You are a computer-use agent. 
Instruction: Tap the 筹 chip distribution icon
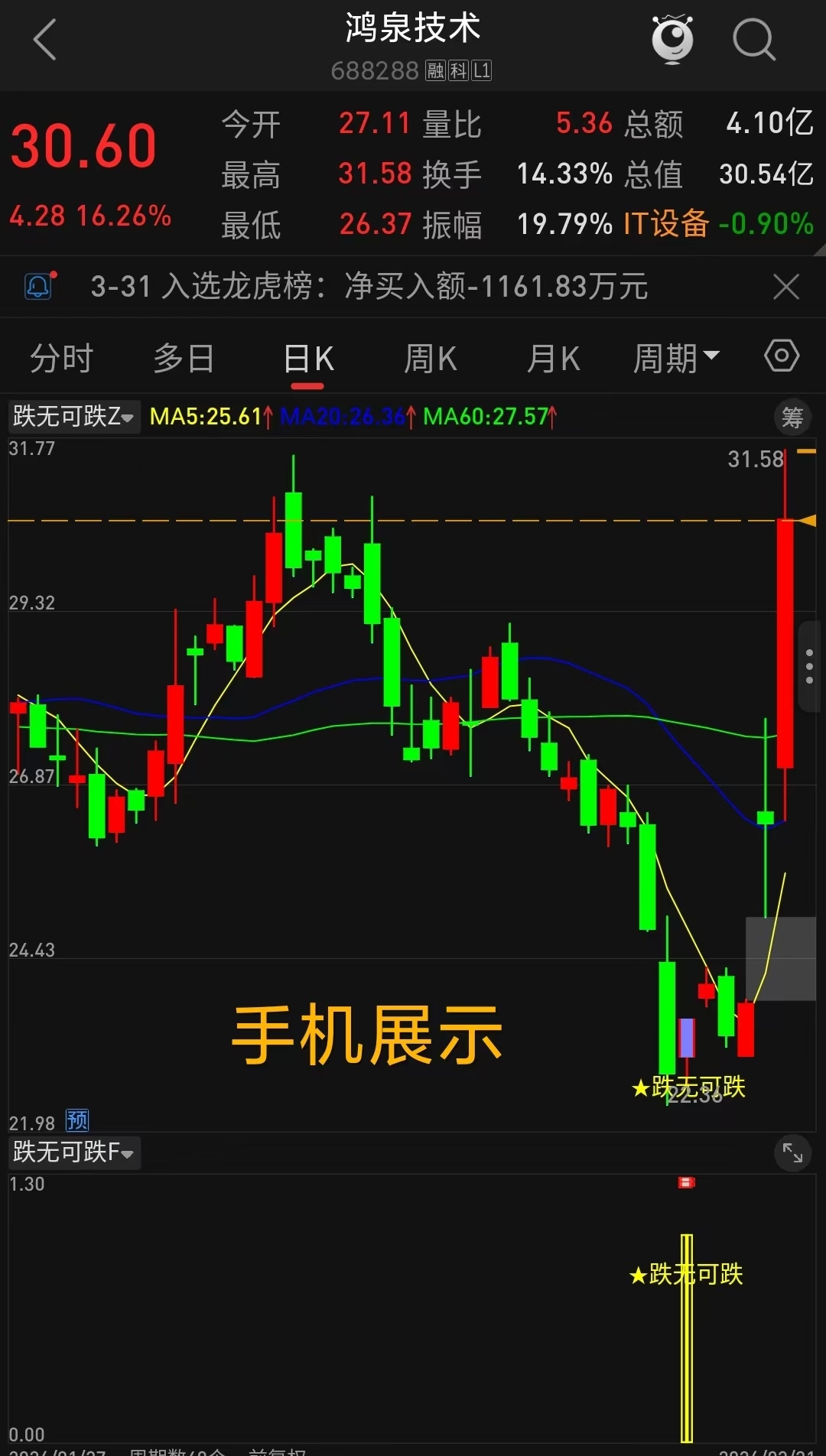click(x=792, y=418)
